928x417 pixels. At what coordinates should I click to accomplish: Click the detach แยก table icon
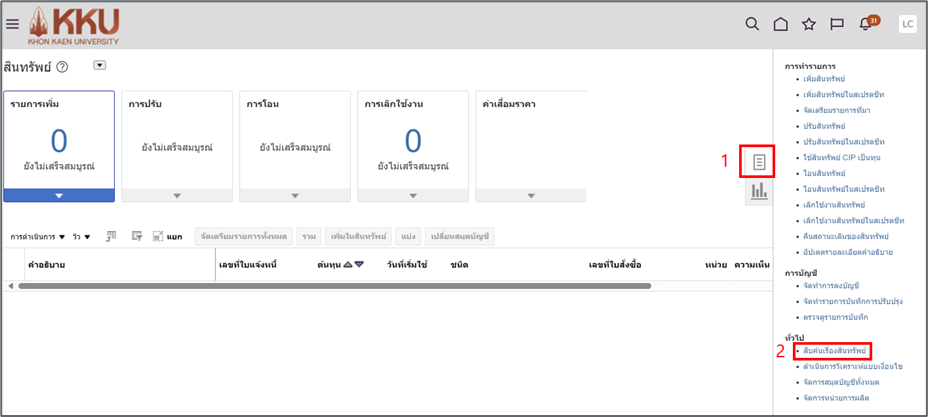pos(159,237)
